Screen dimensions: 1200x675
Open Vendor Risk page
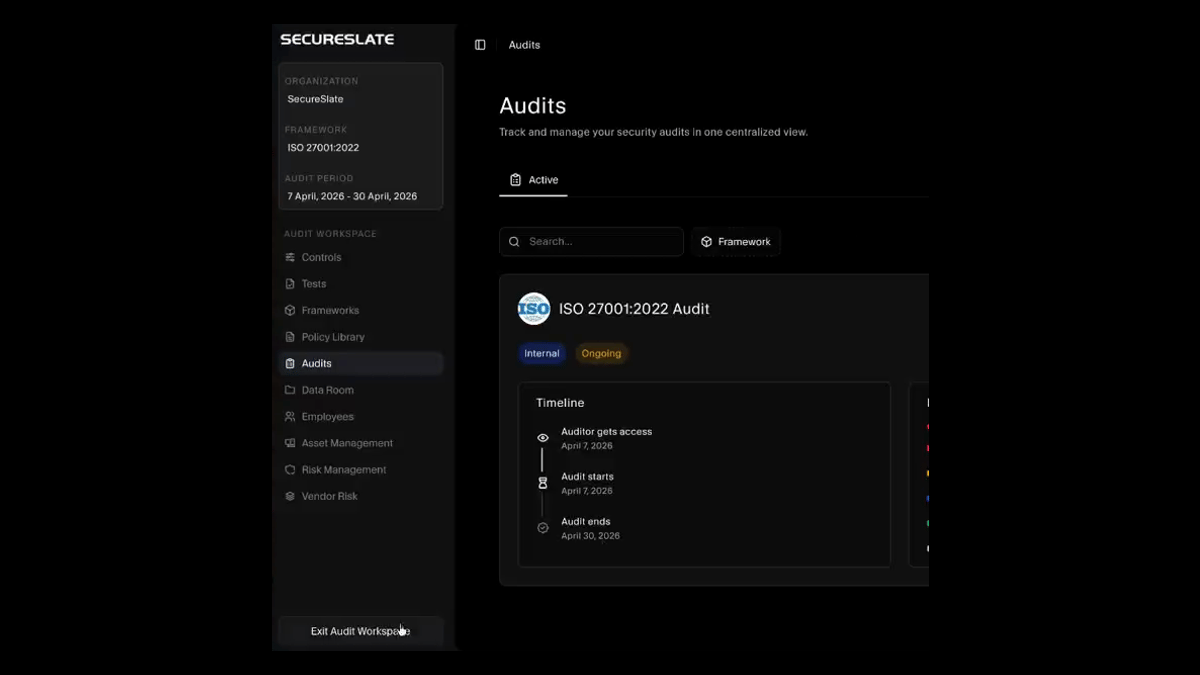pos(361,496)
